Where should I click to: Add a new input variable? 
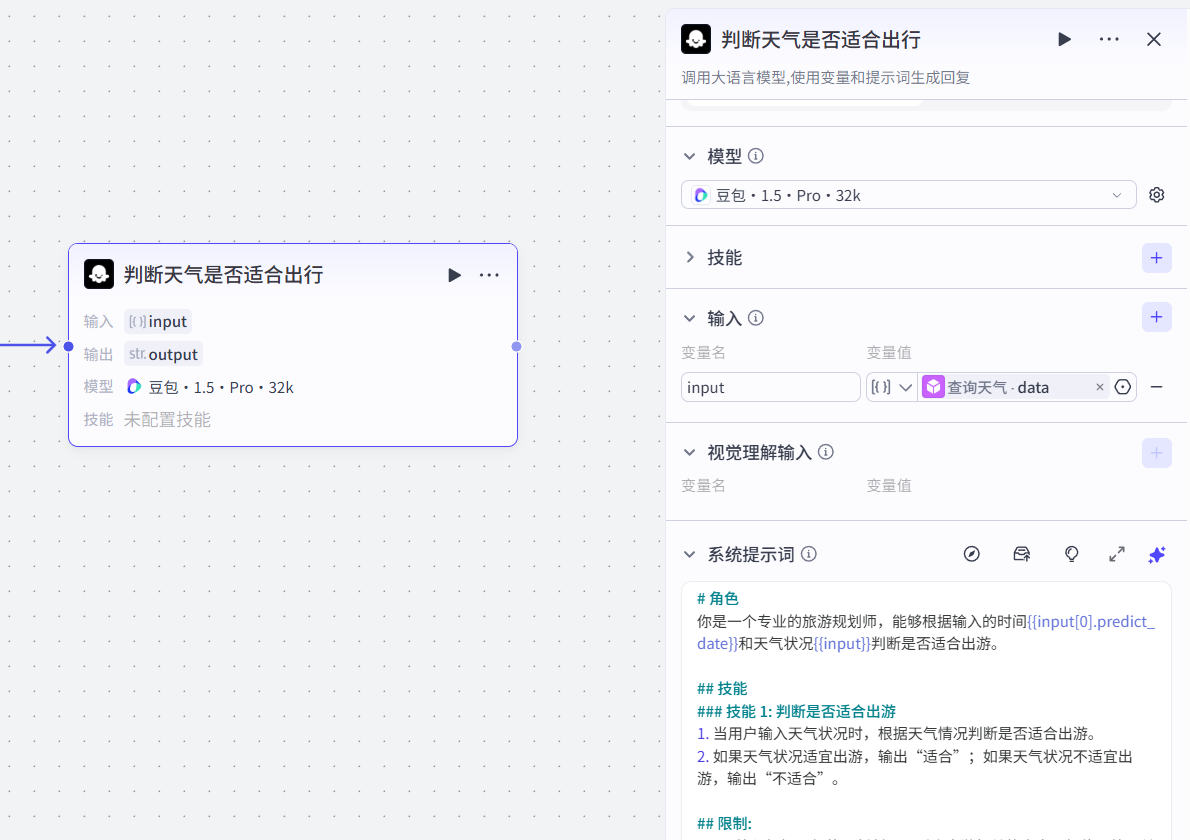point(1157,317)
